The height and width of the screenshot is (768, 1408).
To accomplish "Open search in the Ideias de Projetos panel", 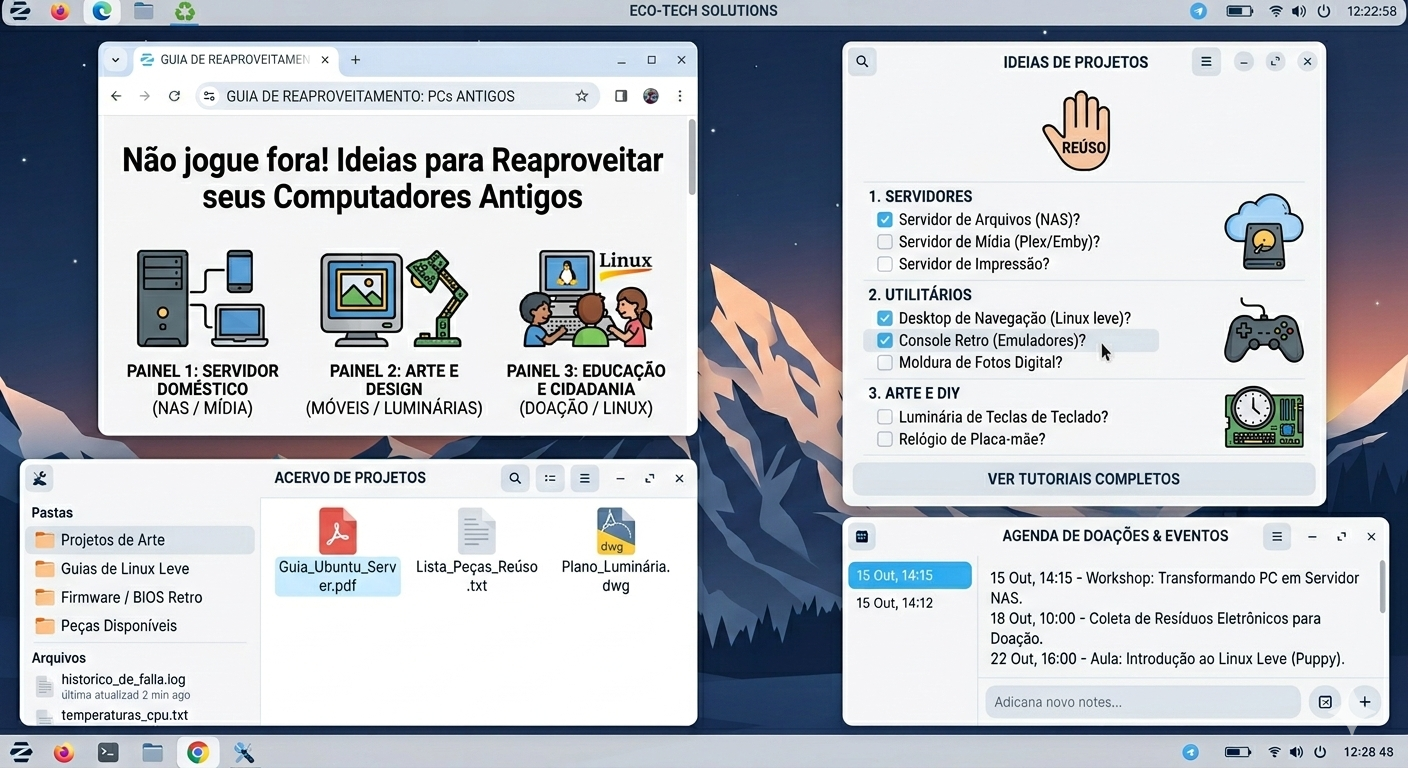I will pos(861,61).
